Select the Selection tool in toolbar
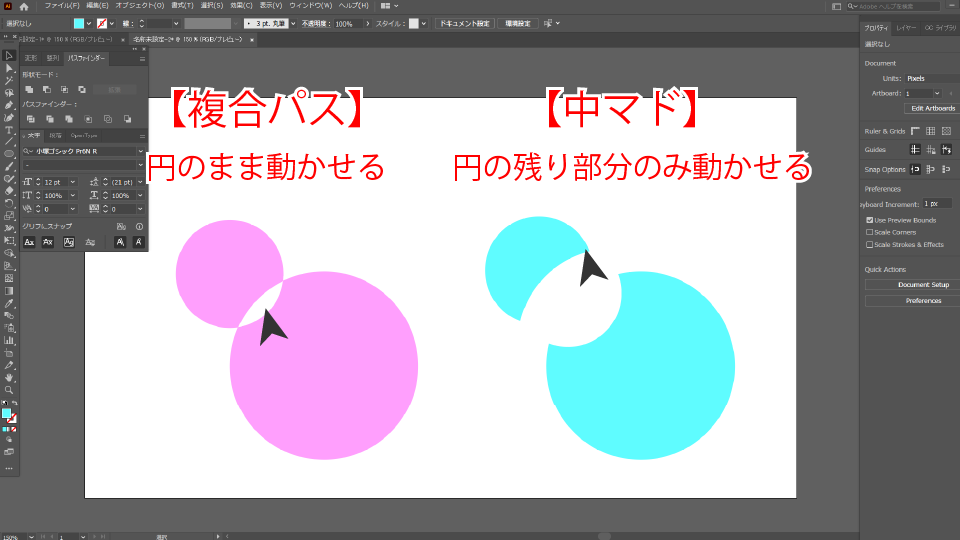Screen dimensions: 960x540 [9, 56]
